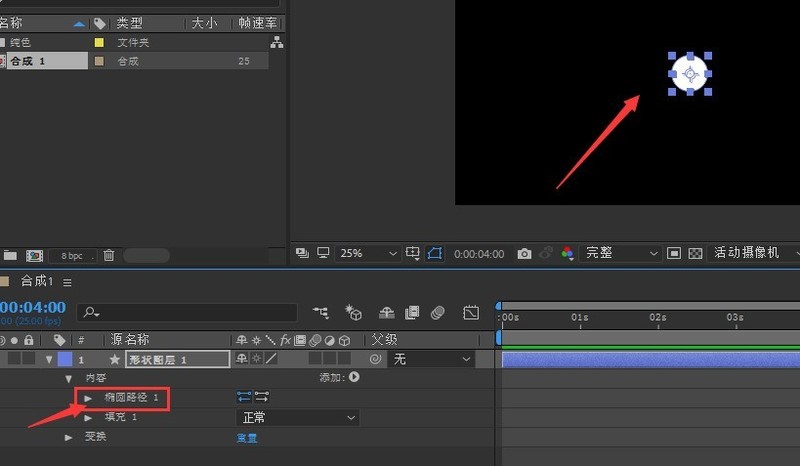Toggle the 形状图层 1 shy switch
Screen dimensions: 800x466
pyautogui.click(x=241, y=359)
